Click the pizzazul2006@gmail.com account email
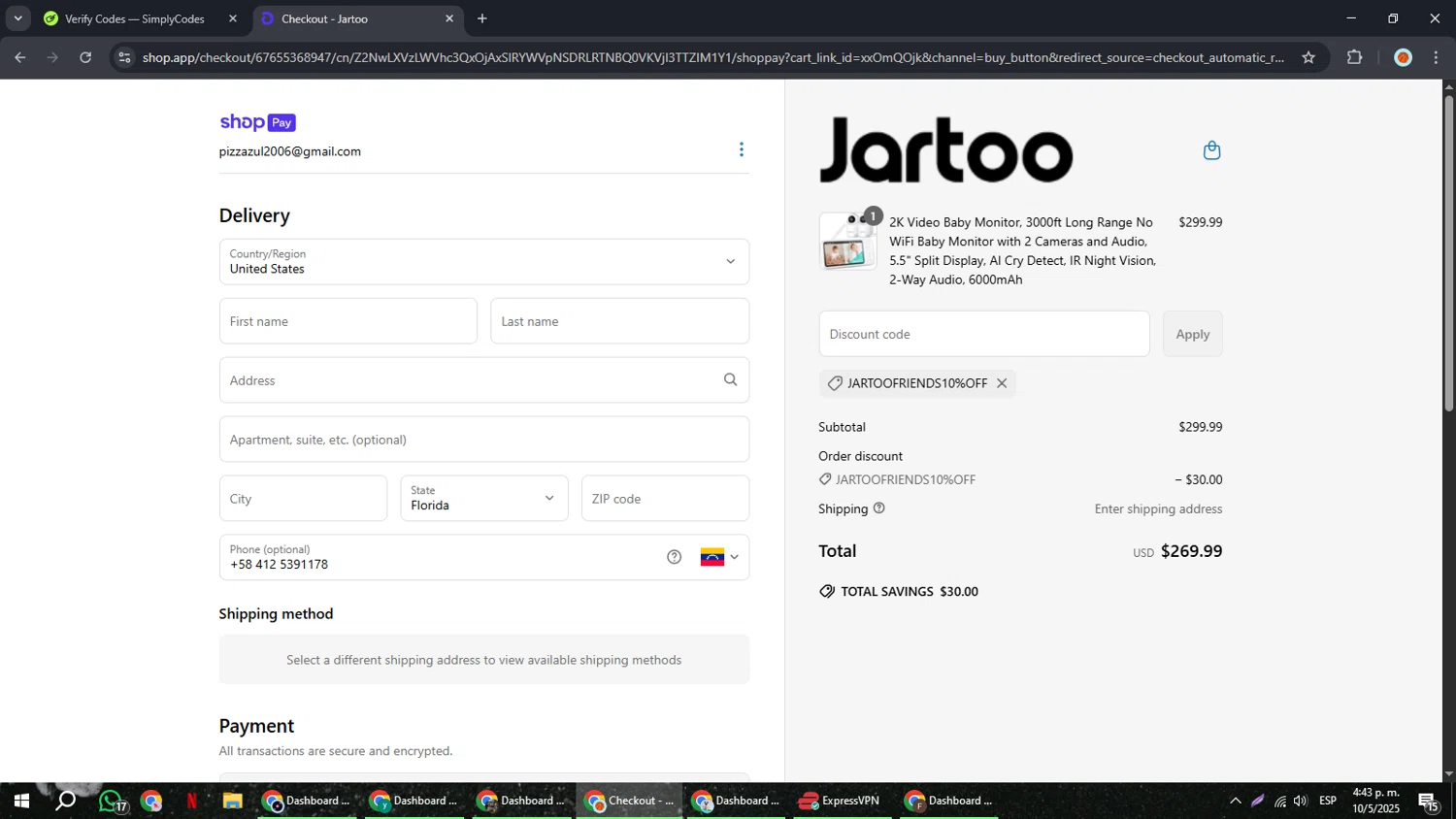The width and height of the screenshot is (1456, 819). point(290,151)
